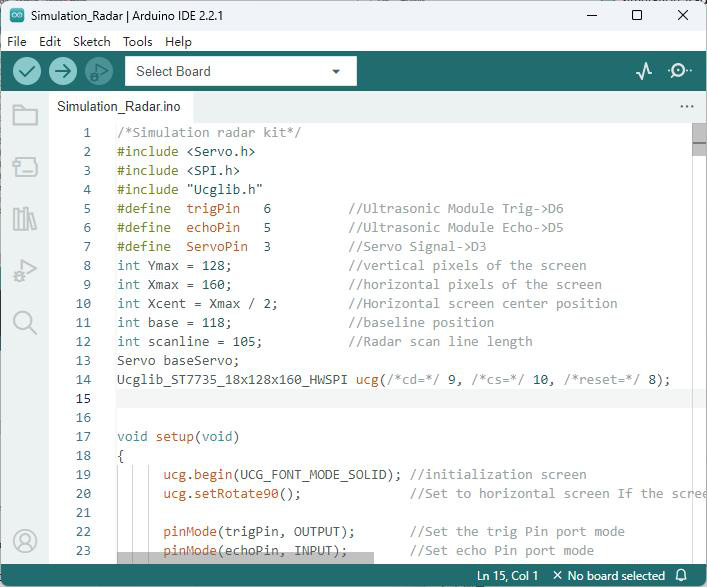The image size is (707, 587).
Task: Click Ucglib_ST7735_18x128x160_HWSPI text
Action: [x=232, y=380]
